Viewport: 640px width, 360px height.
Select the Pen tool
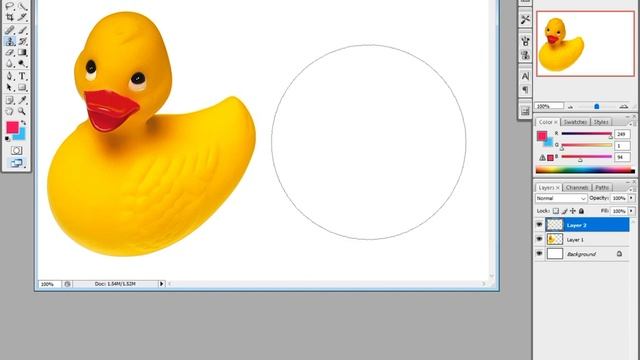10,76
